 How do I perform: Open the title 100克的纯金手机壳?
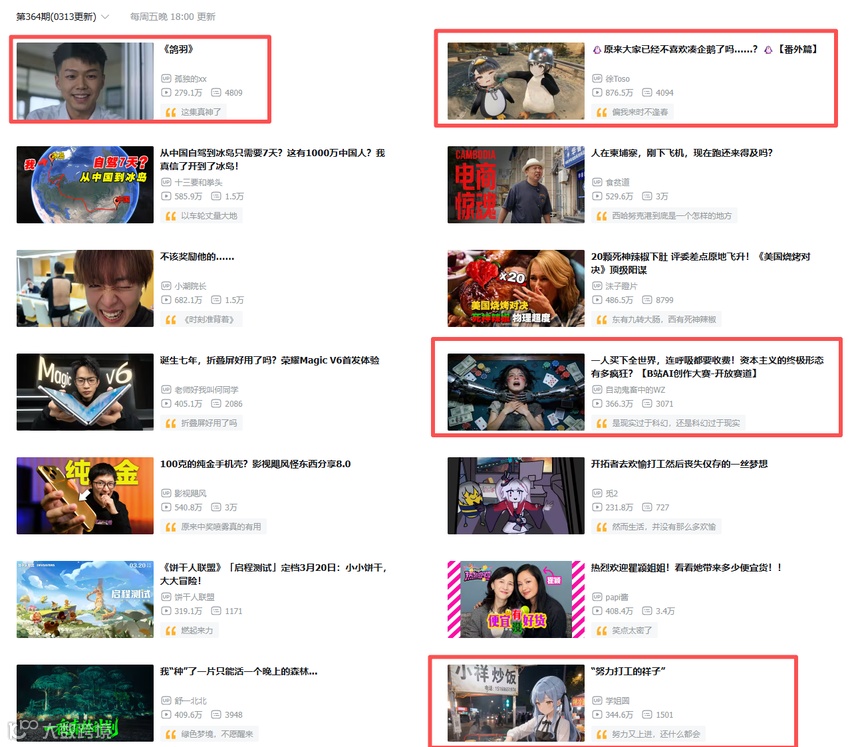tap(255, 464)
